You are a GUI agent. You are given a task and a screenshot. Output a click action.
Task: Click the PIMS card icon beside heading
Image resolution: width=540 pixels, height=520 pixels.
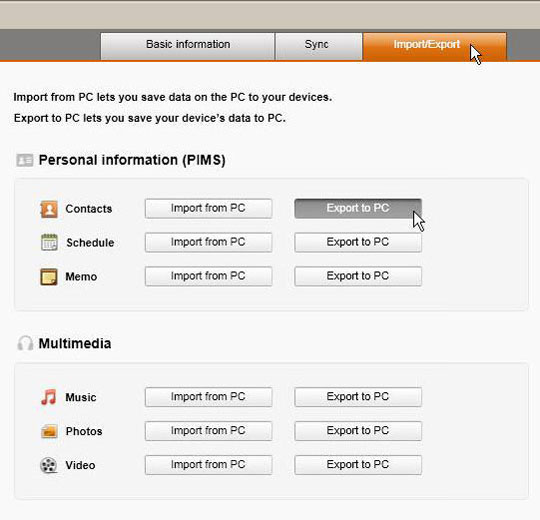pyautogui.click(x=25, y=160)
